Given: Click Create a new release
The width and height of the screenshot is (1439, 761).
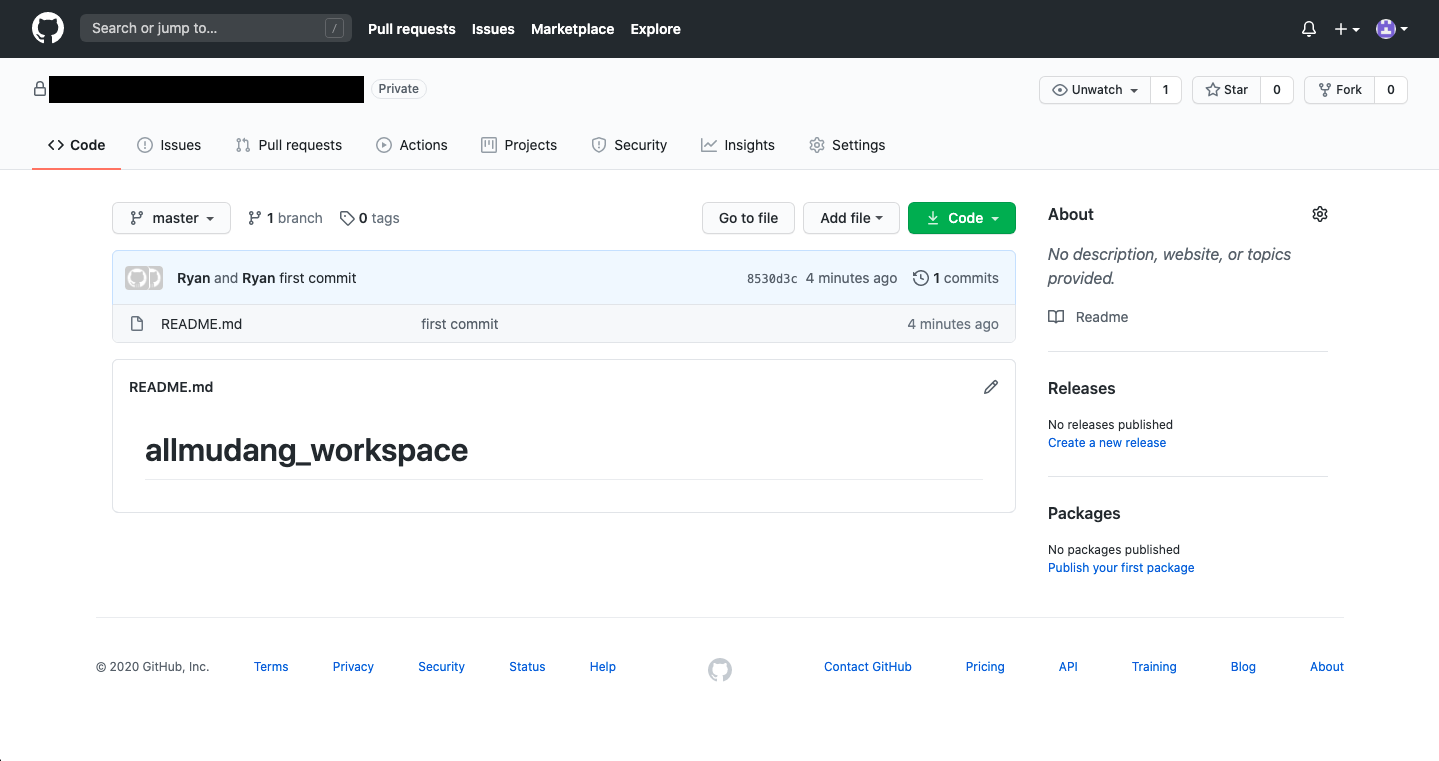Looking at the screenshot, I should [1107, 443].
